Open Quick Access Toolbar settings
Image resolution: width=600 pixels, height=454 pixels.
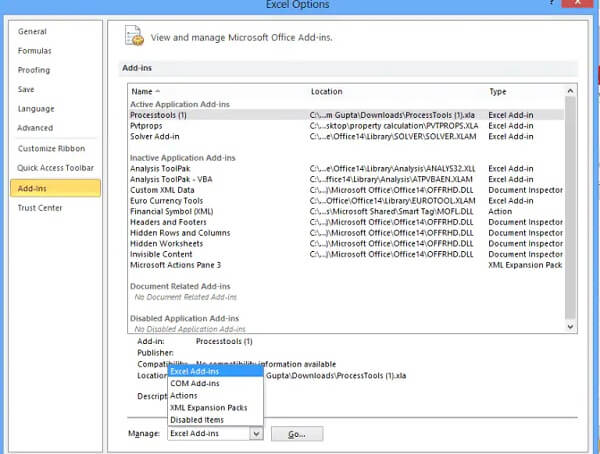[55, 168]
